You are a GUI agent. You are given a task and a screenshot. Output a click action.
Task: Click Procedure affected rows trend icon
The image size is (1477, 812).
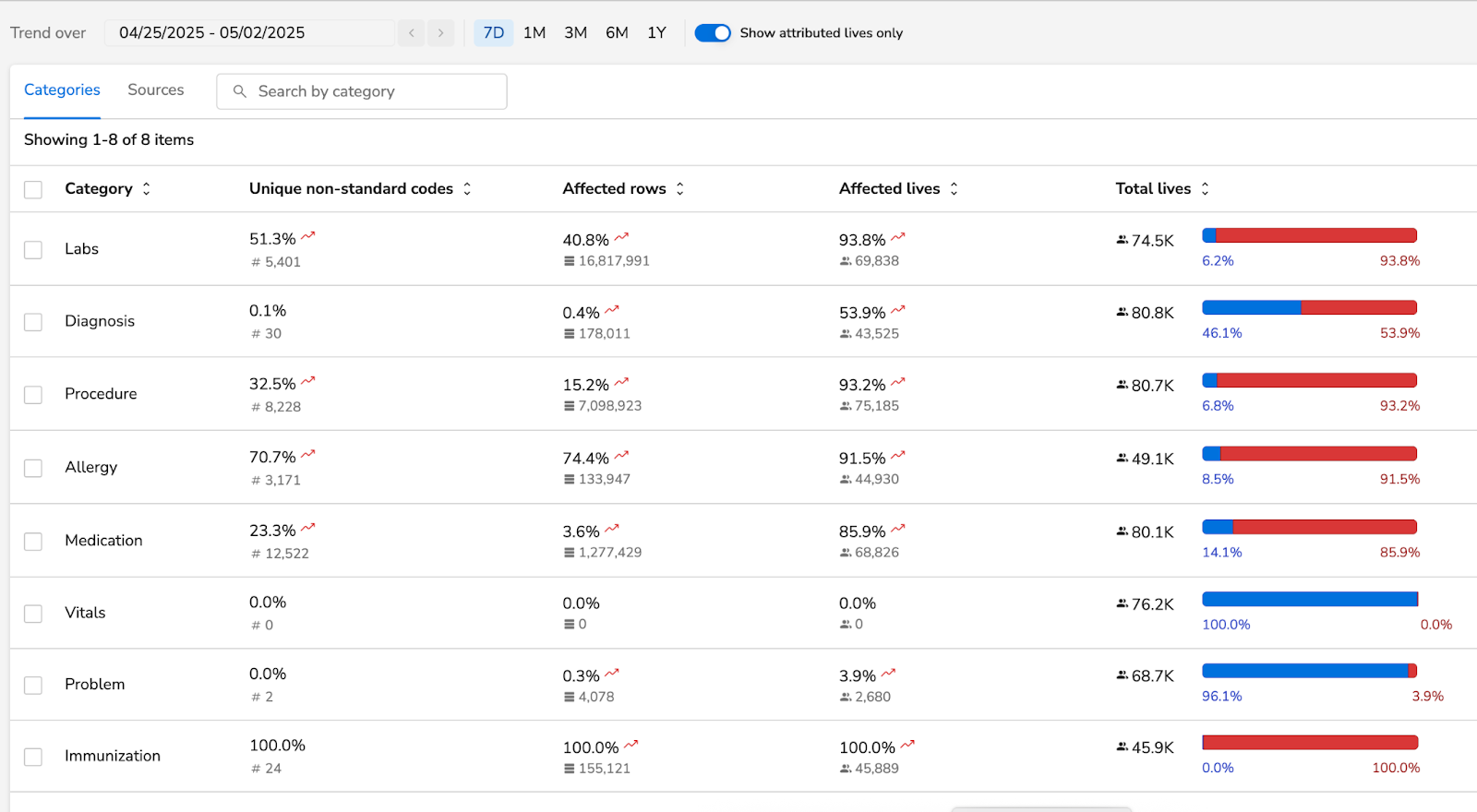(x=622, y=382)
